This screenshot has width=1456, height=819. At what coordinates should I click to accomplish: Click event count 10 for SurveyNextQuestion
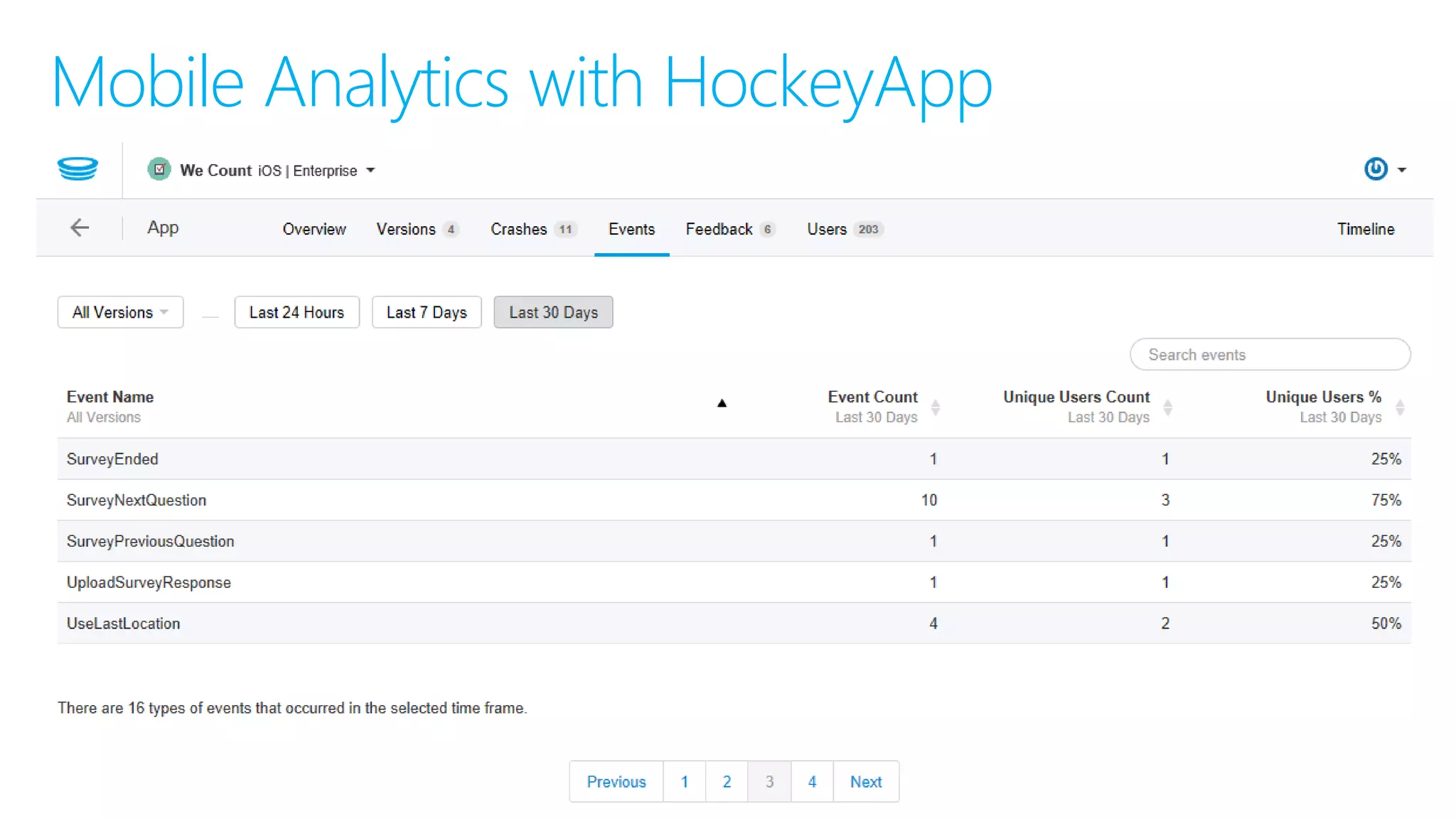pyautogui.click(x=929, y=500)
